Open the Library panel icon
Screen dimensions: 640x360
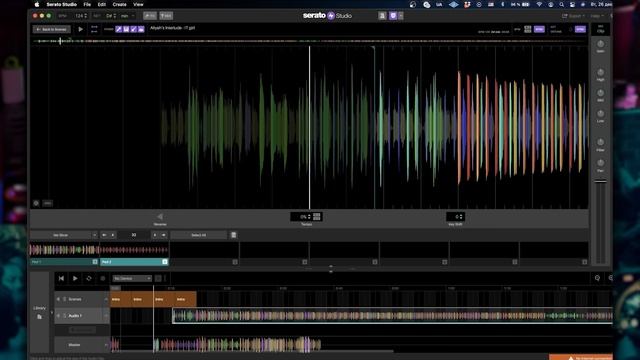tap(40, 317)
